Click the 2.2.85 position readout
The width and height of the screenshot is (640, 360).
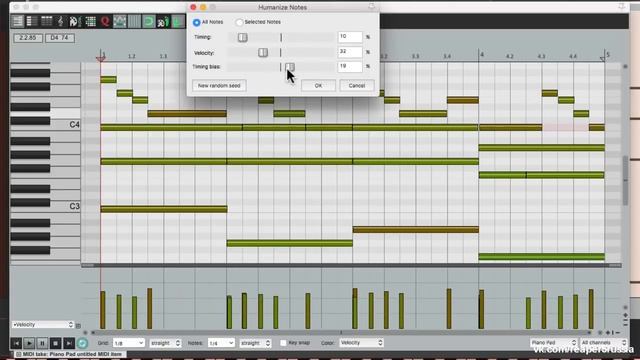pos(28,38)
